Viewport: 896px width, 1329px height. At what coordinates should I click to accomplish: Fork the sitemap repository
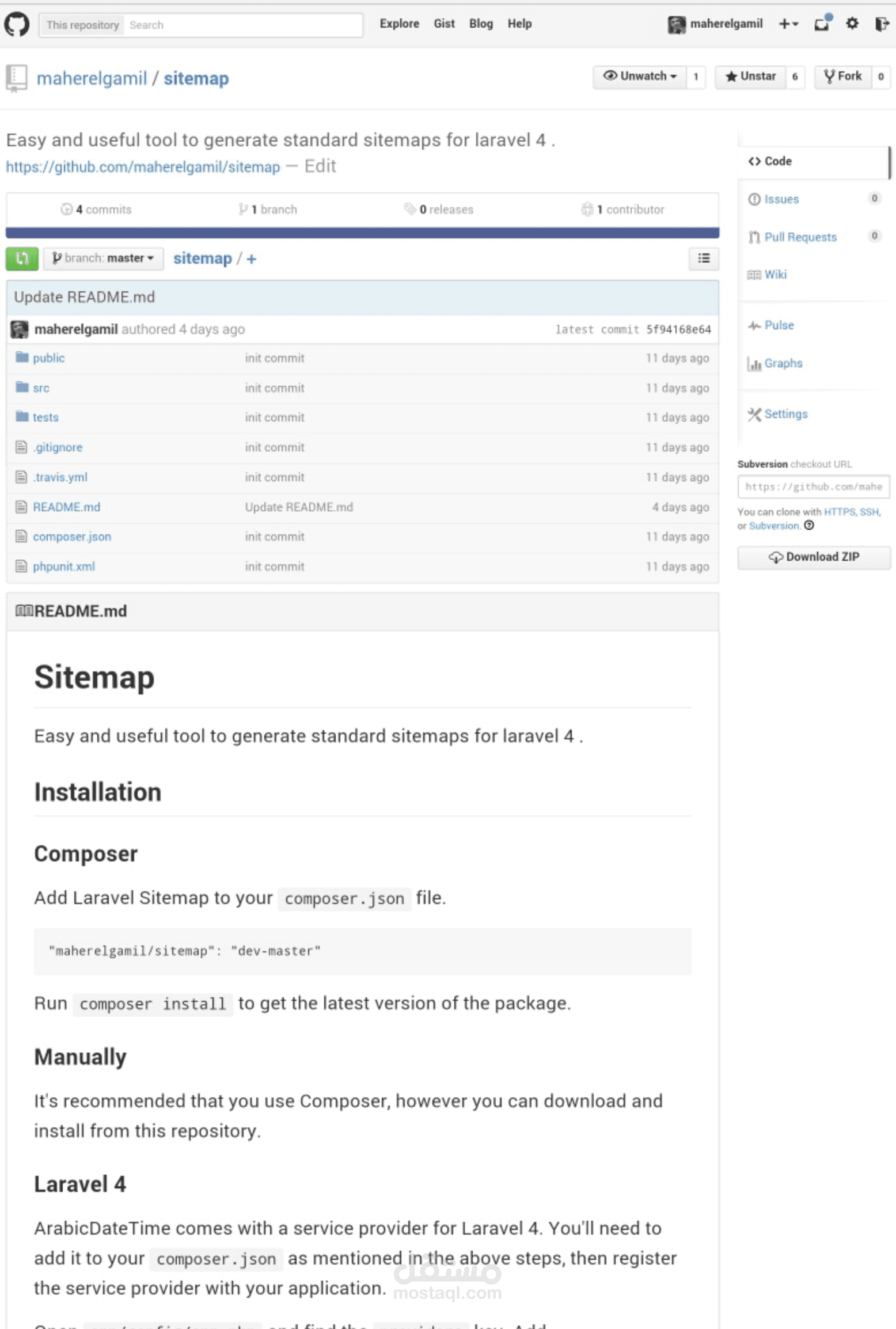click(842, 77)
